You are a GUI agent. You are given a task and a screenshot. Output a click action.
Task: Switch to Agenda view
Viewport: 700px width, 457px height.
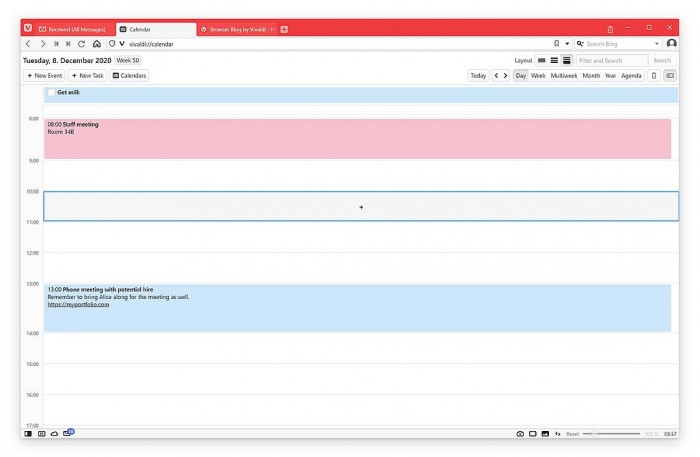tap(631, 75)
